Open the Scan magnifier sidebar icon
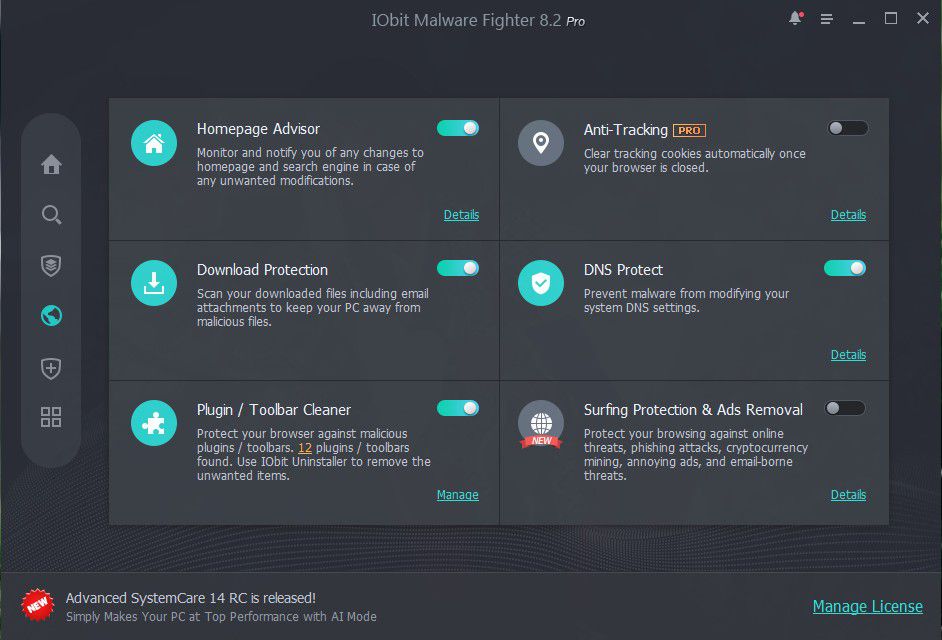This screenshot has width=942, height=640. pos(51,215)
